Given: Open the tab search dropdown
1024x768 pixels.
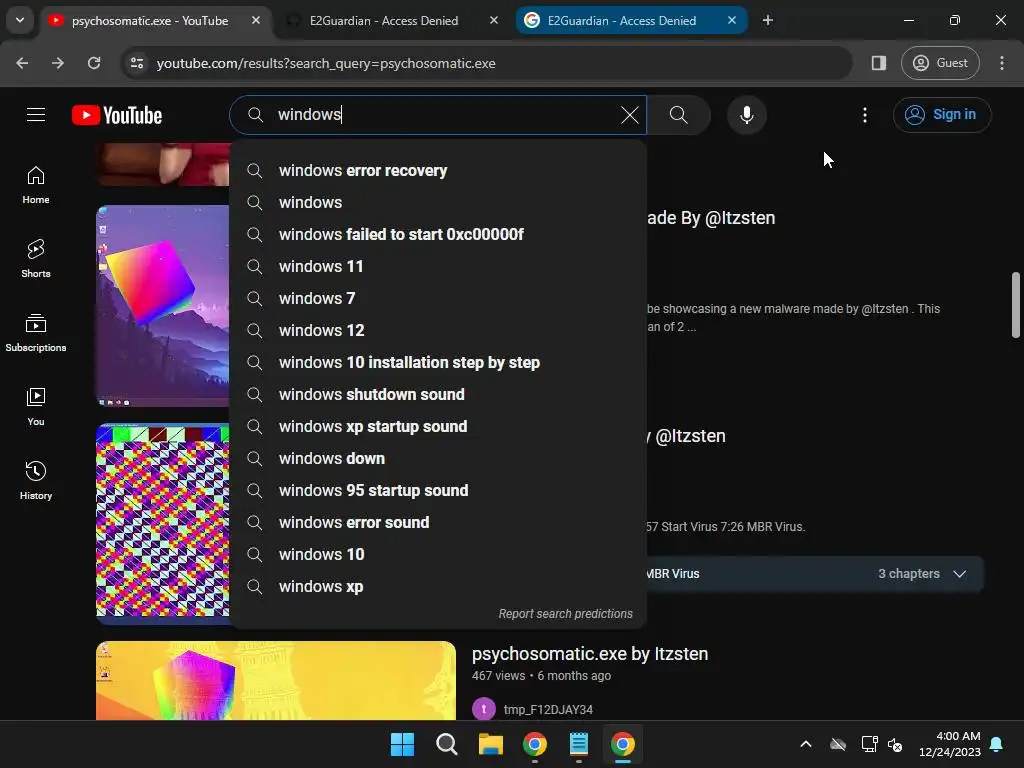Looking at the screenshot, I should click(x=20, y=20).
